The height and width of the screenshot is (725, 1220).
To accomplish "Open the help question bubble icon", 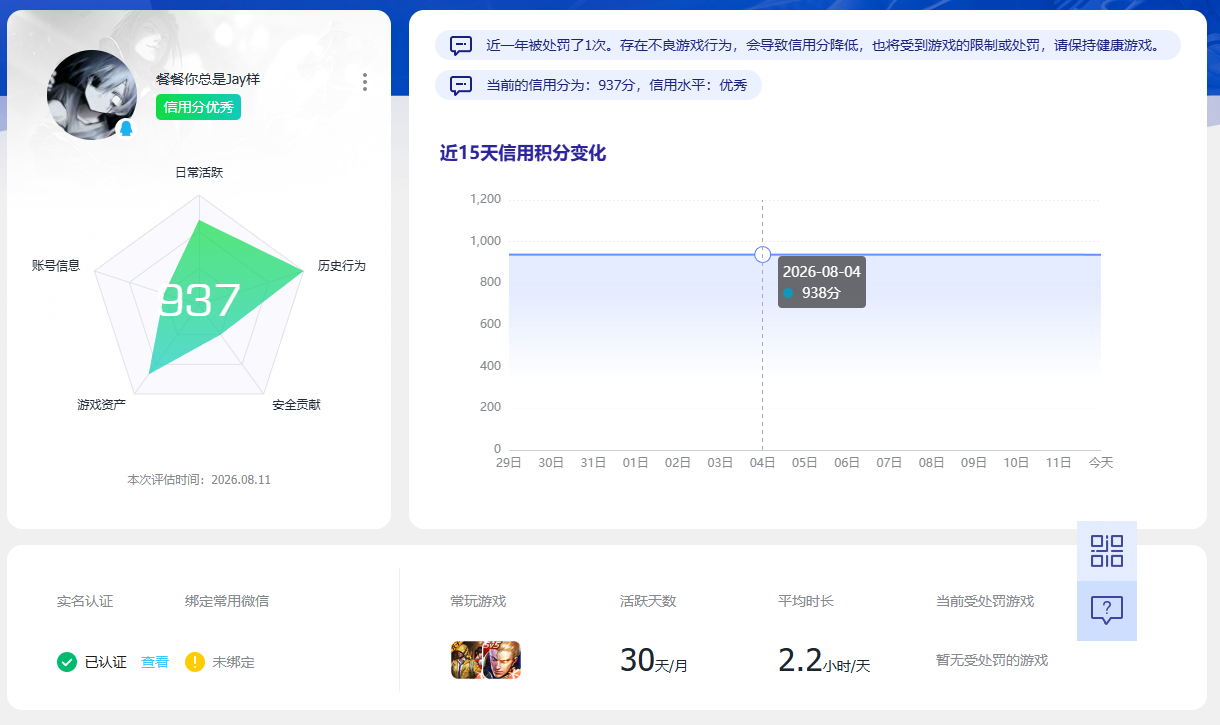I will 1107,610.
